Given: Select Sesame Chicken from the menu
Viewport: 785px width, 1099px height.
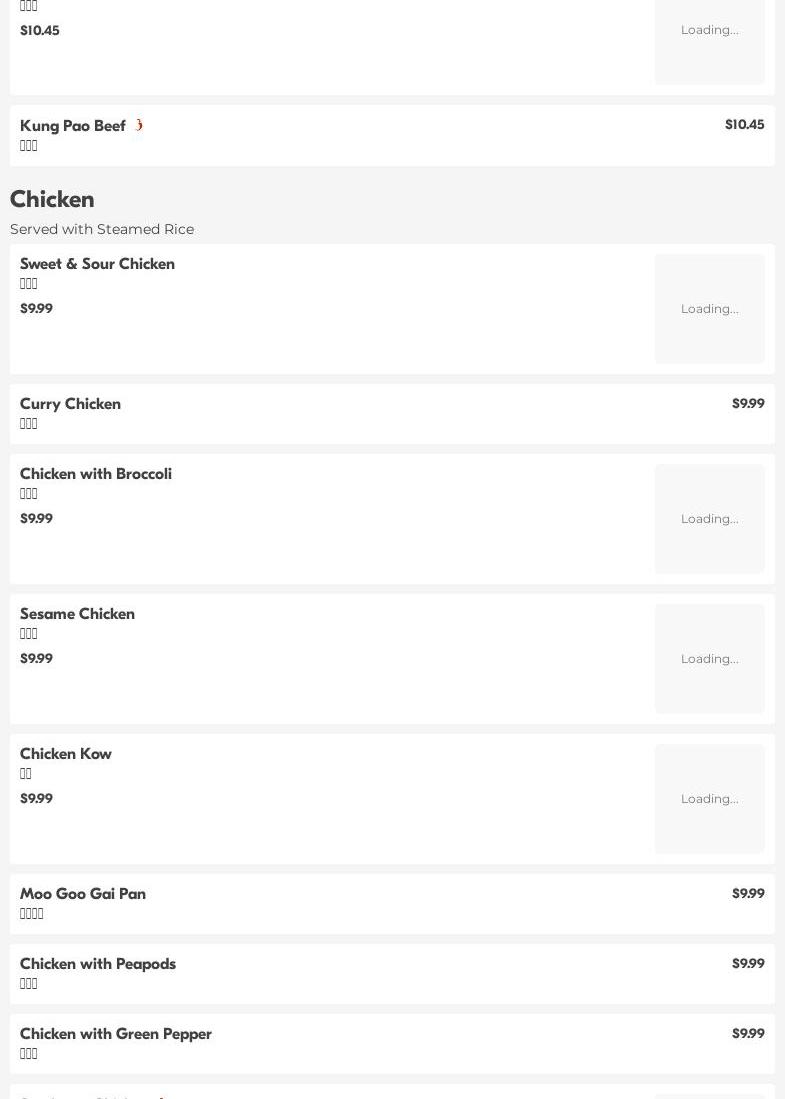Looking at the screenshot, I should (392, 659).
